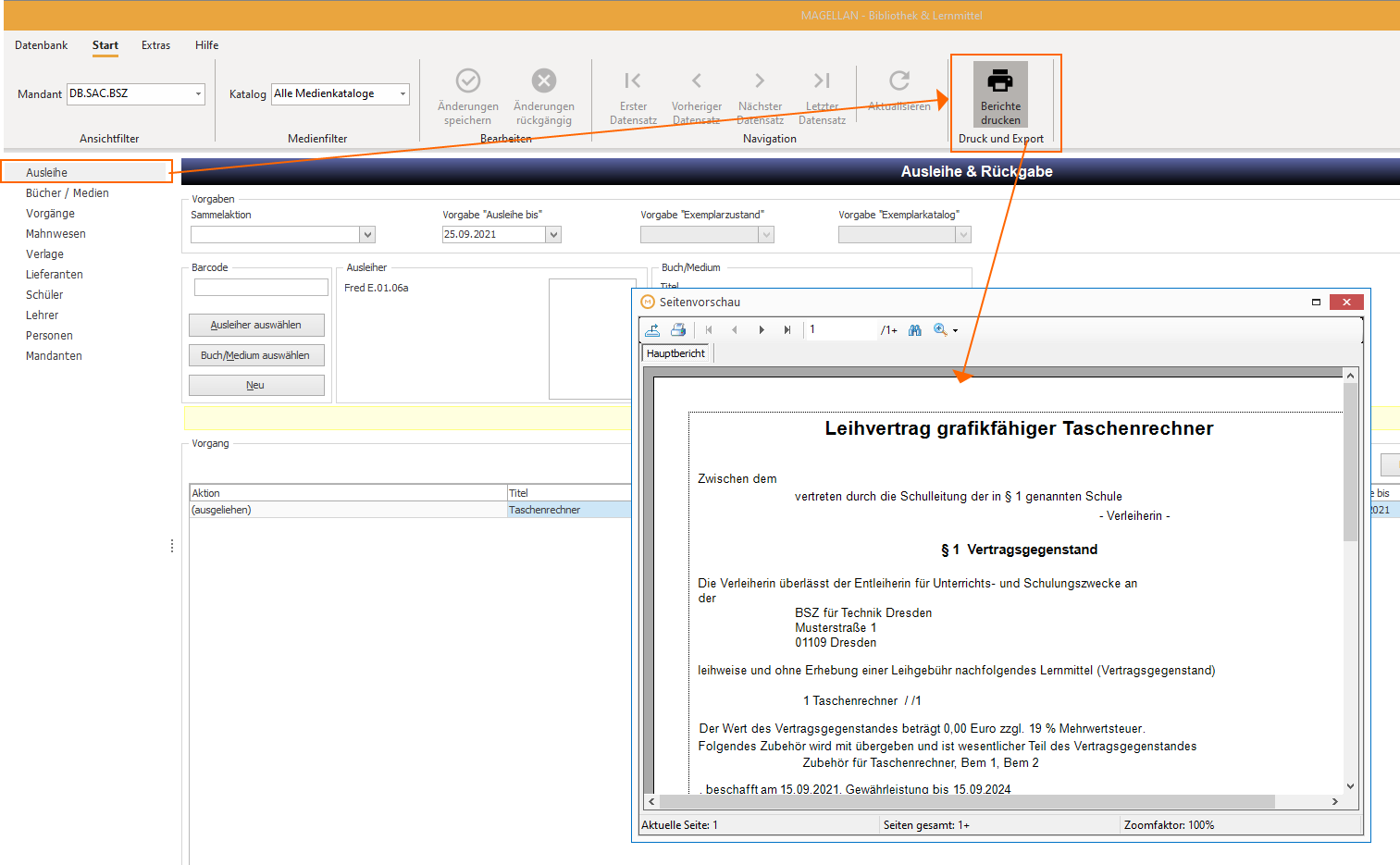Click the export report icon in Seitenvorschau
Screen dimensions: 1400x865
click(652, 329)
